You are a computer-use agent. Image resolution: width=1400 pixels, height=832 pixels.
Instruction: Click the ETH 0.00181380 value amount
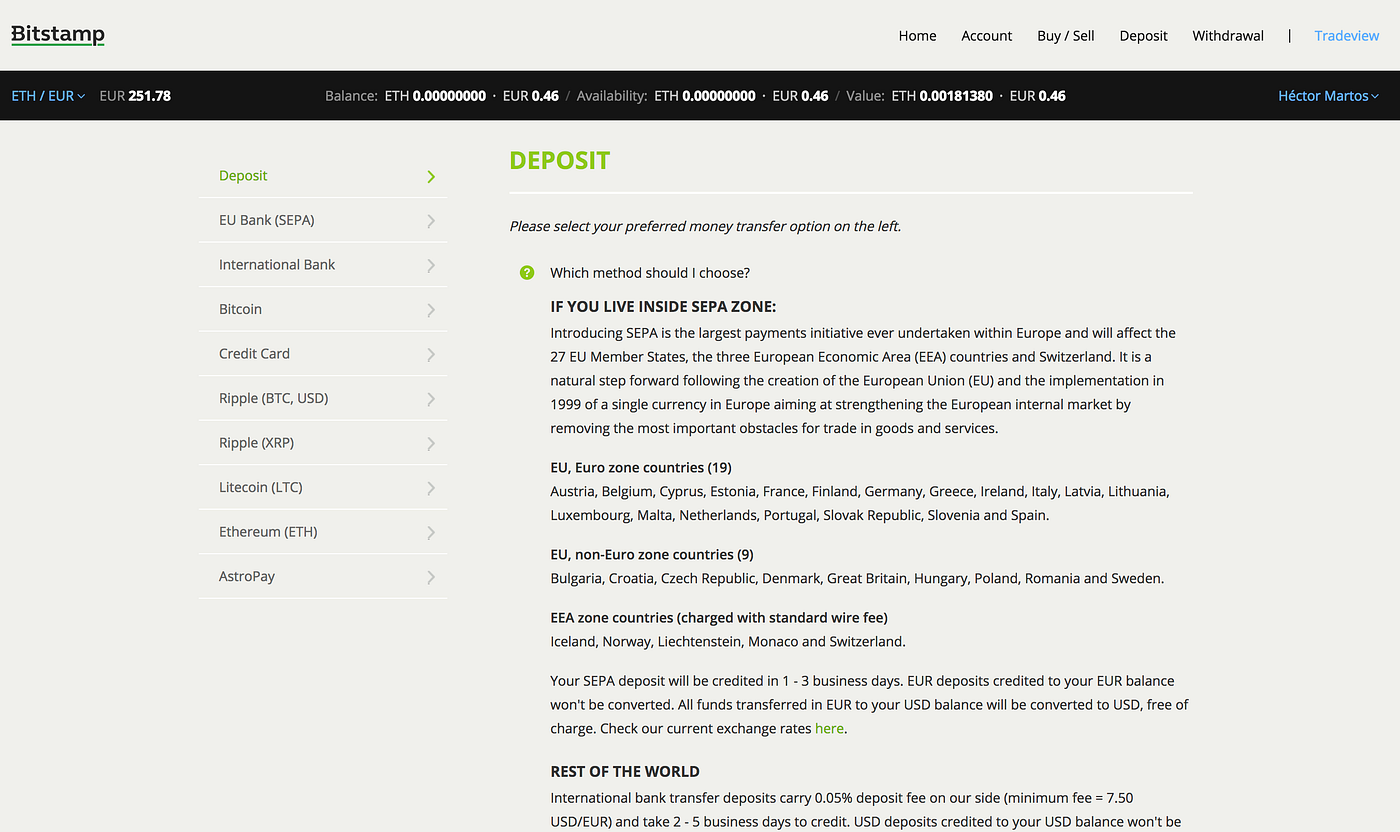coord(942,96)
